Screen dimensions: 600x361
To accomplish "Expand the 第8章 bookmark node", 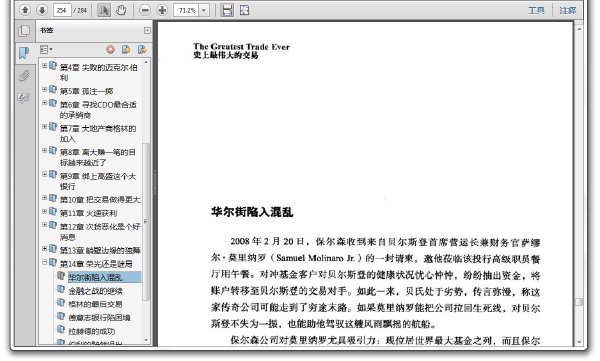I will pyautogui.click(x=45, y=151).
